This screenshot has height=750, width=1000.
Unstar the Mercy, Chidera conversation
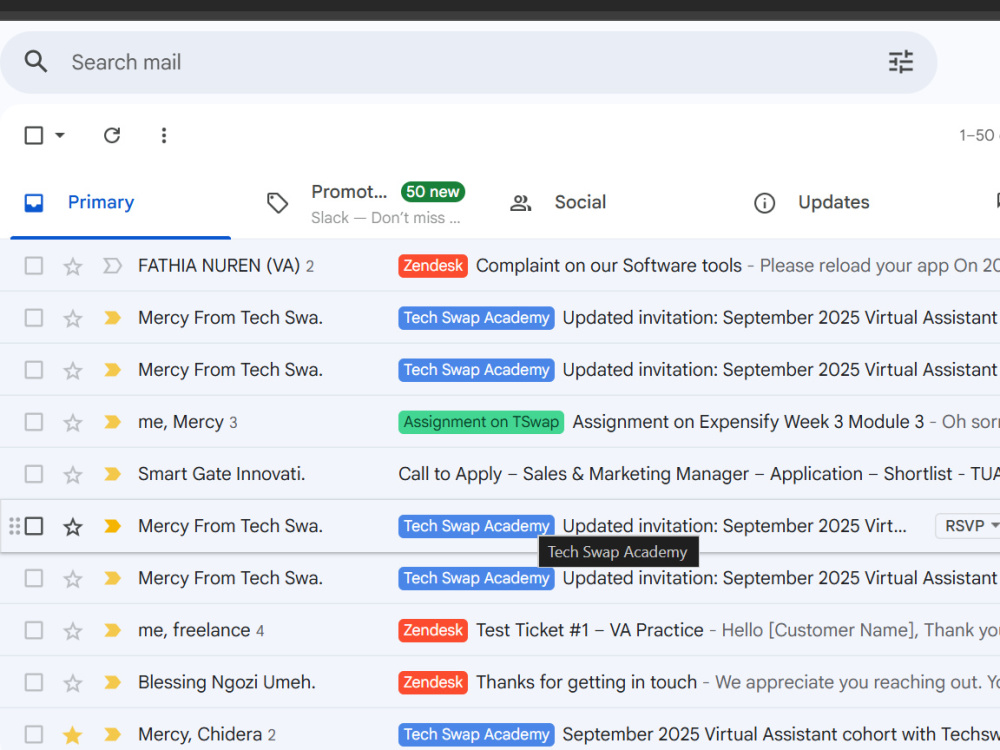pos(73,735)
